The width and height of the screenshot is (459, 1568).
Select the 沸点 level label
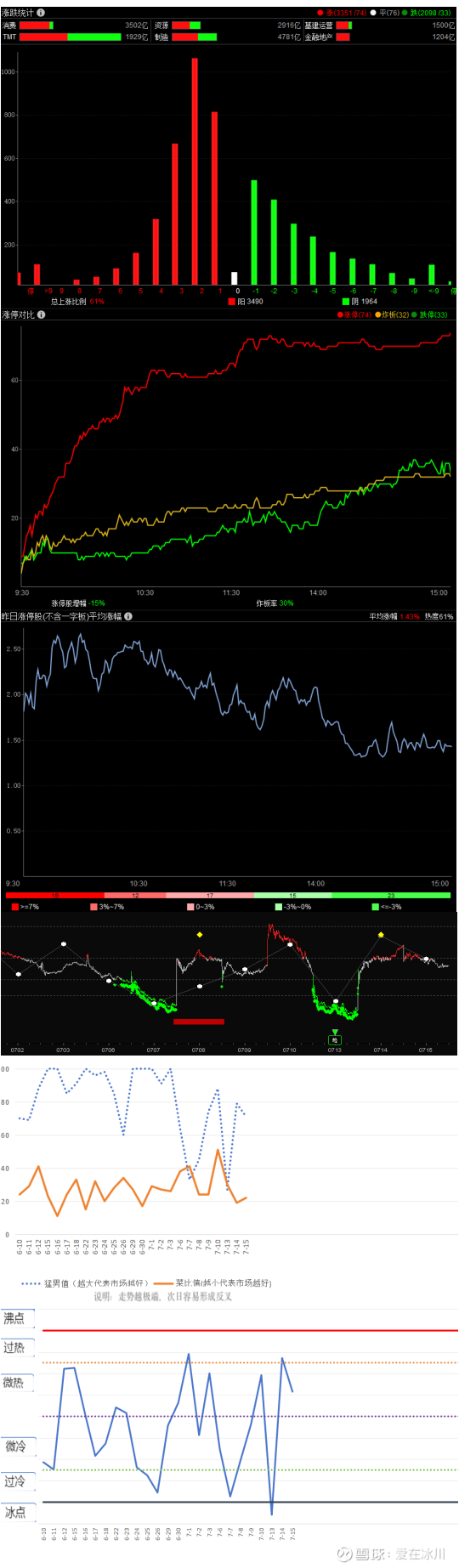coord(16,1319)
